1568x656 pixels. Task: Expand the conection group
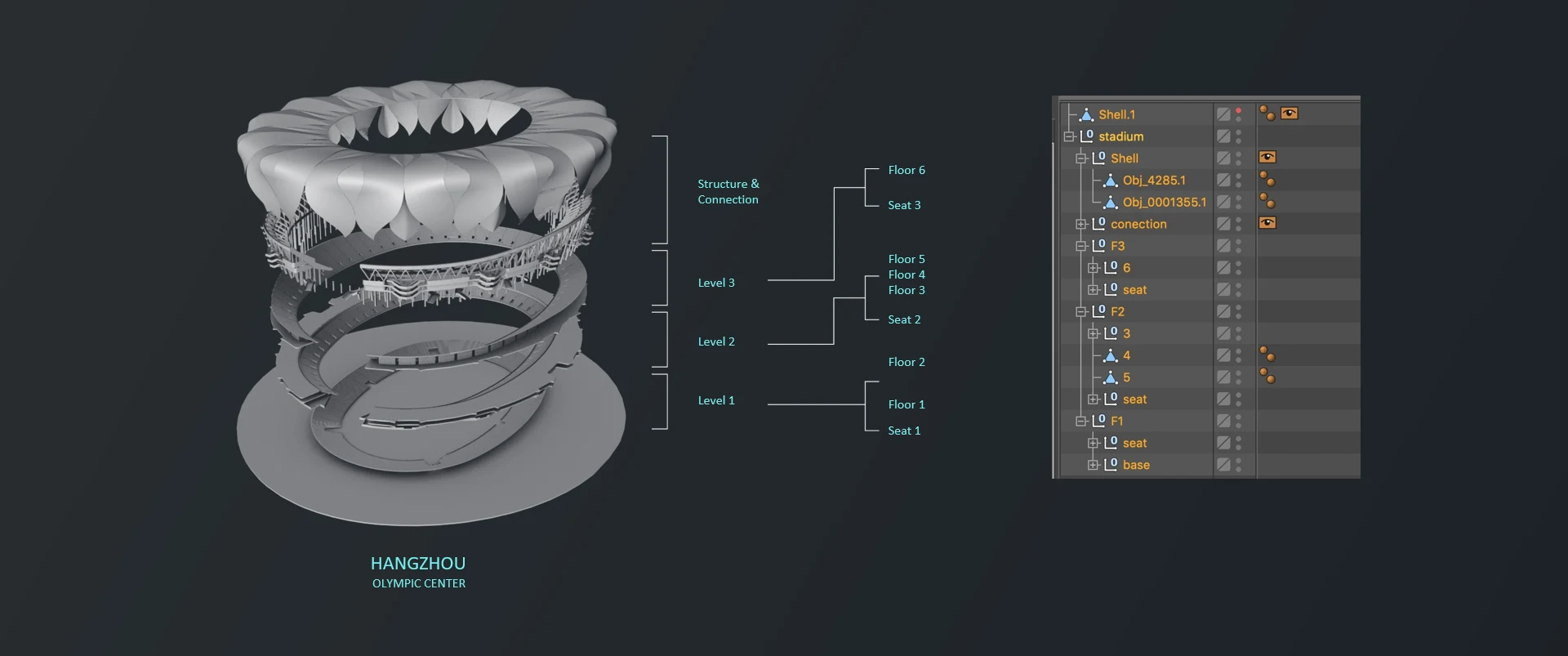(x=1081, y=224)
